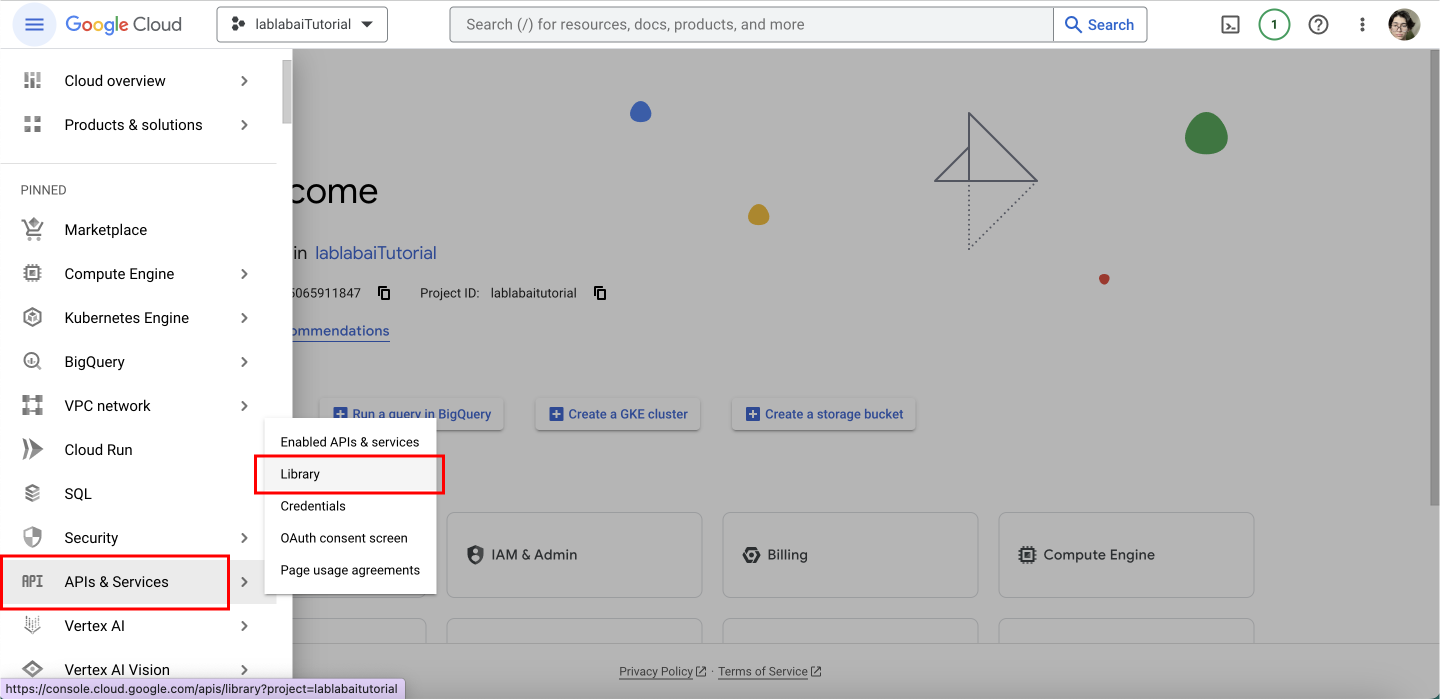This screenshot has width=1440, height=699.
Task: Expand Vertex AI submenu arrow
Action: (x=244, y=626)
